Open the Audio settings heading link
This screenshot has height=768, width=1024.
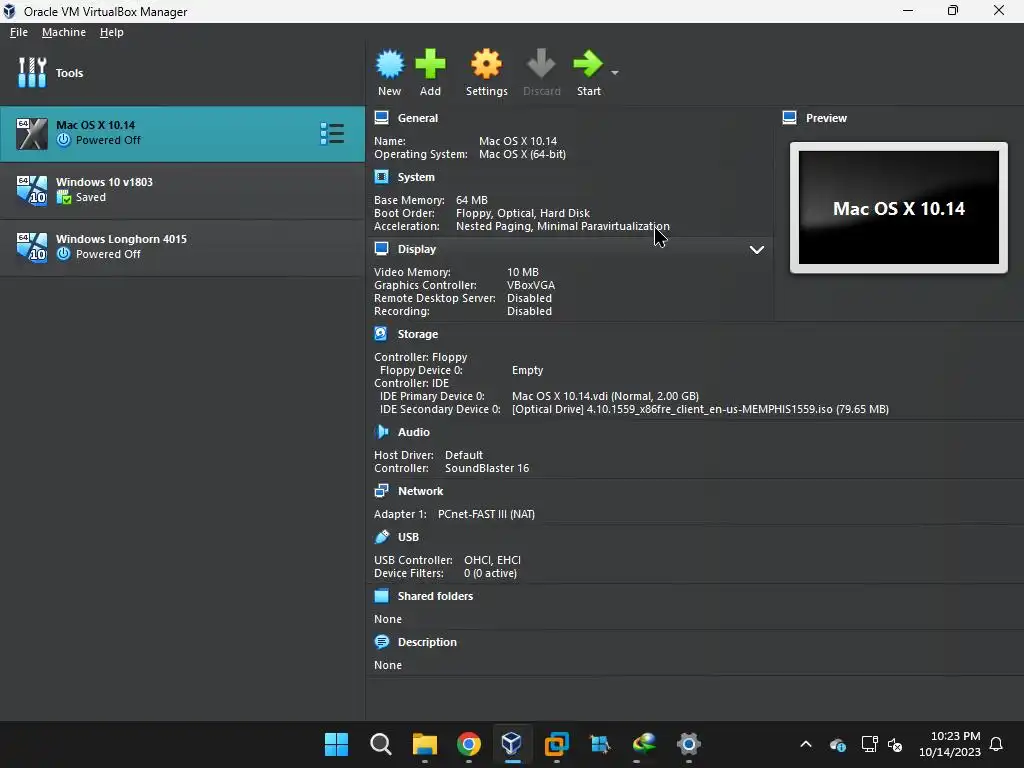(x=414, y=432)
